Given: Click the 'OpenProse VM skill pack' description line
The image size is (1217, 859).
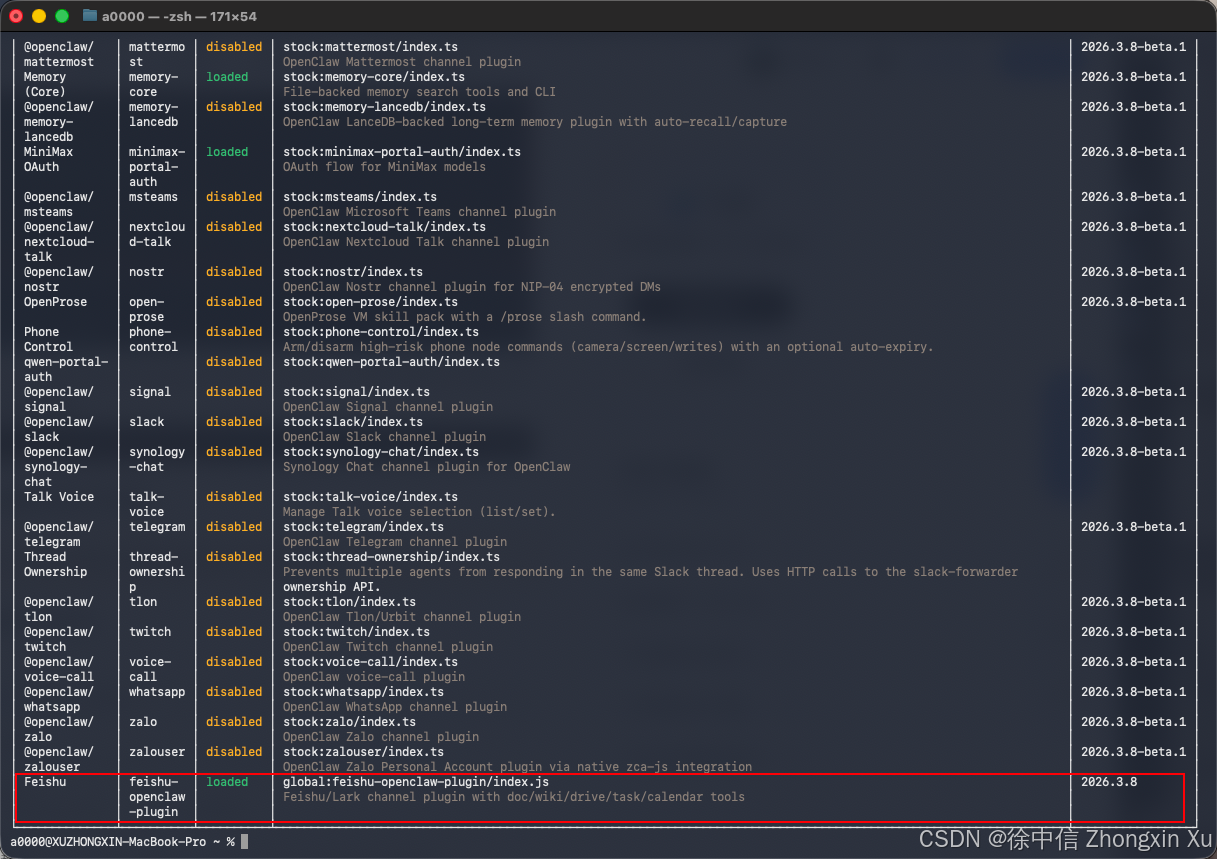Looking at the screenshot, I should pyautogui.click(x=465, y=317).
